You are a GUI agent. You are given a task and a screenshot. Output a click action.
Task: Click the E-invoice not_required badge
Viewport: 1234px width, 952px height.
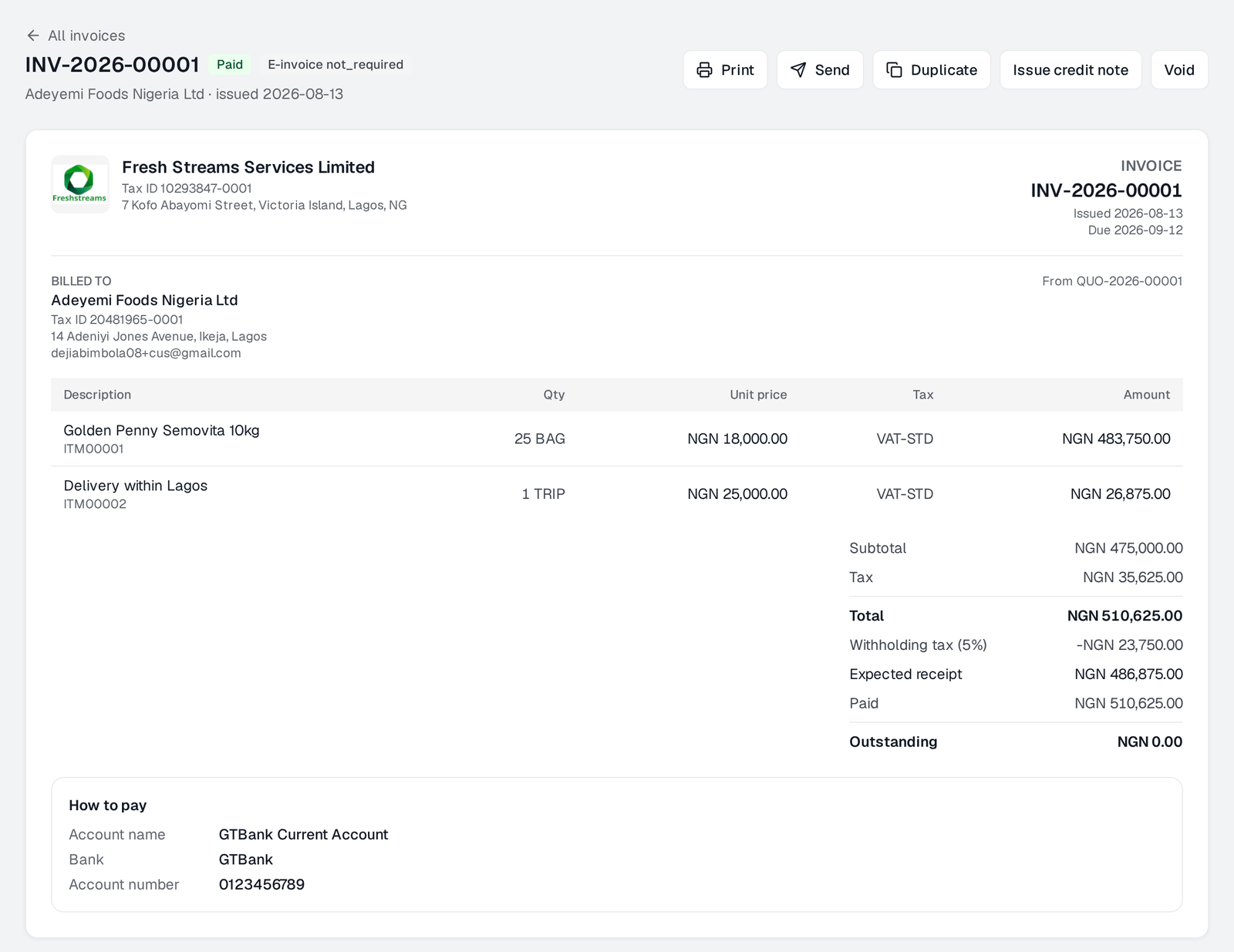click(x=335, y=65)
